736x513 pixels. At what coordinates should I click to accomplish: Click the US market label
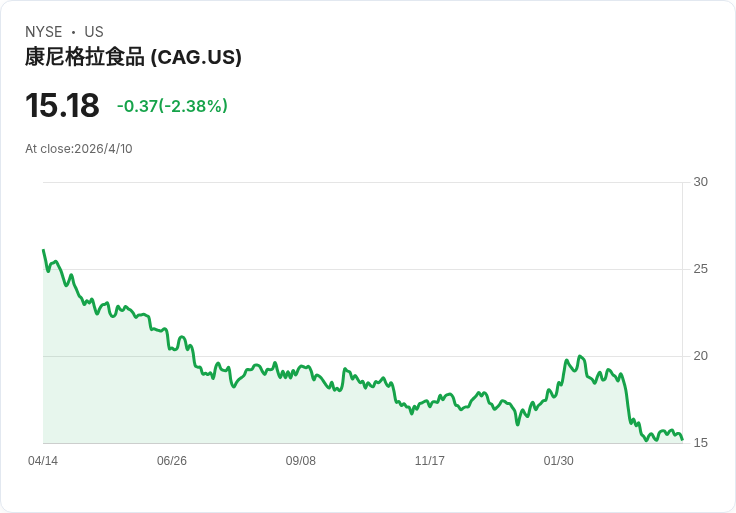point(94,32)
